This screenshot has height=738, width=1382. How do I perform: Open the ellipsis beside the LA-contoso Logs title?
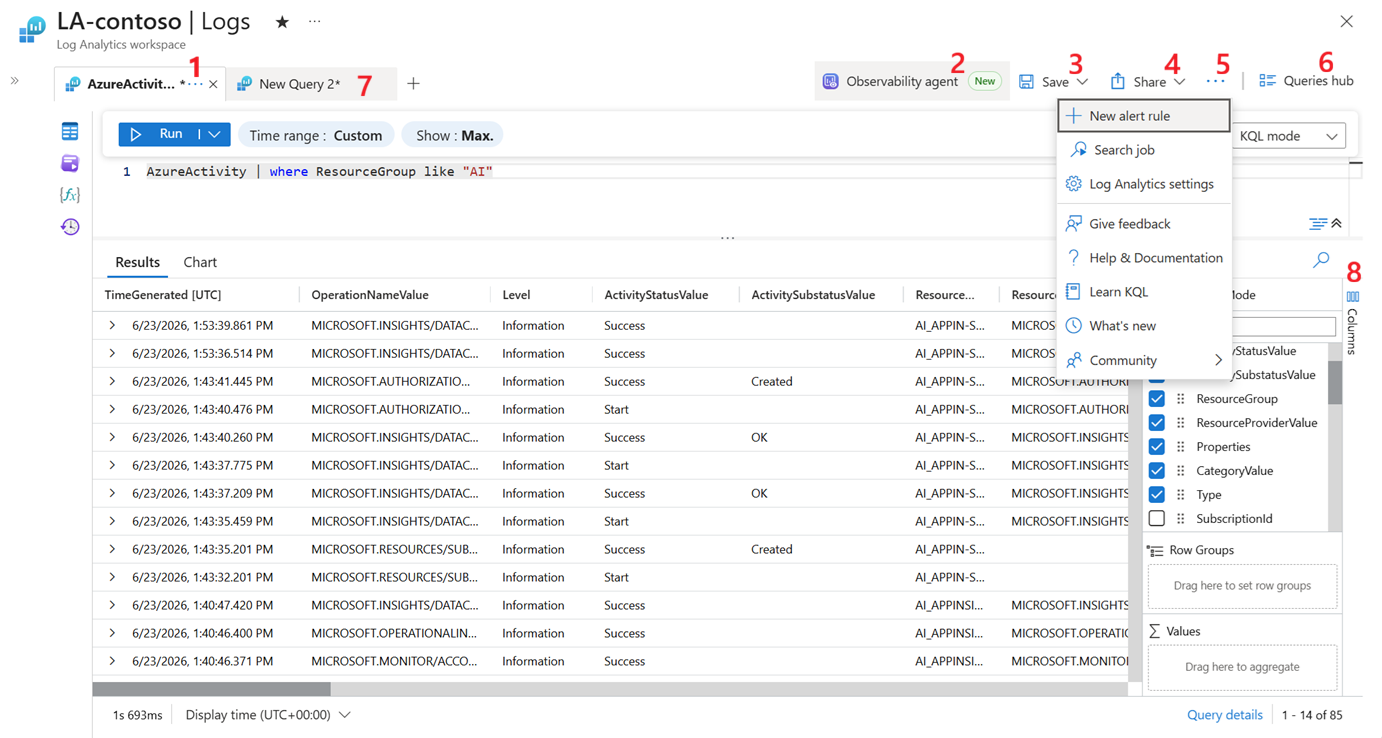315,21
